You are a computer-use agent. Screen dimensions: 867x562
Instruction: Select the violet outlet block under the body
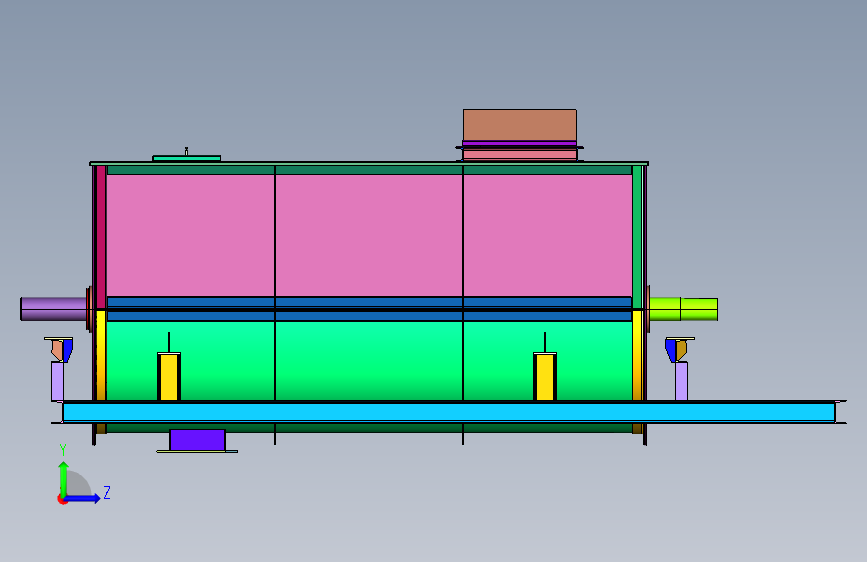tap(197, 440)
